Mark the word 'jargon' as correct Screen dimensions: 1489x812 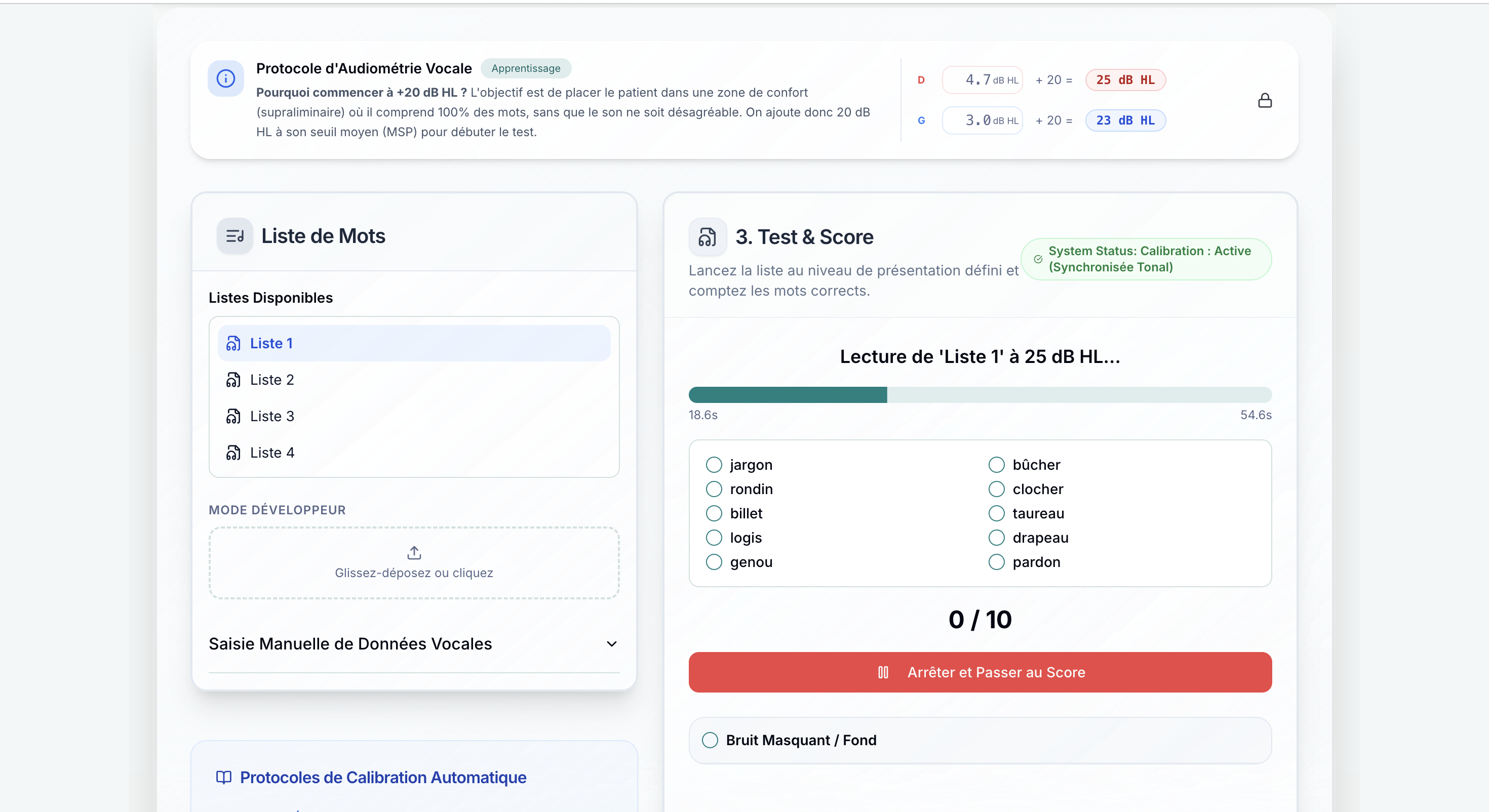point(714,465)
